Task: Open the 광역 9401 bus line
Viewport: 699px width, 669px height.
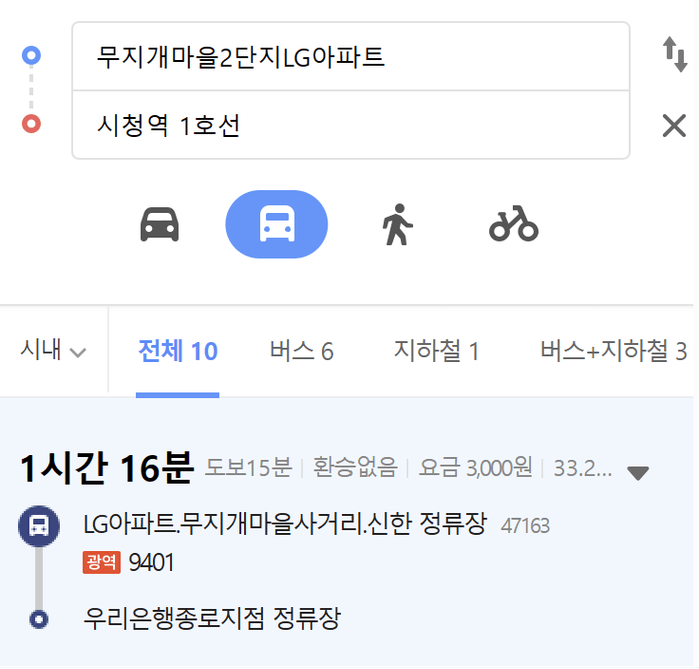Action: pyautogui.click(x=128, y=562)
